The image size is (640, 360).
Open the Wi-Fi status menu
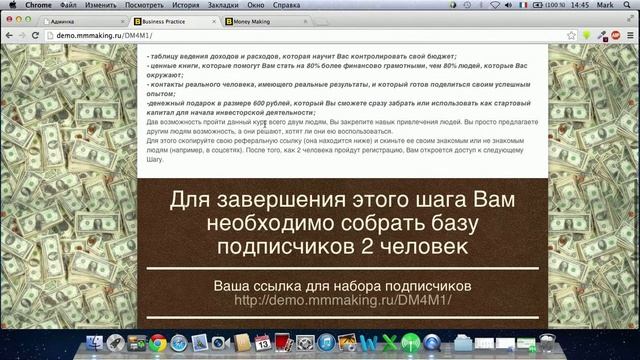tap(495, 5)
